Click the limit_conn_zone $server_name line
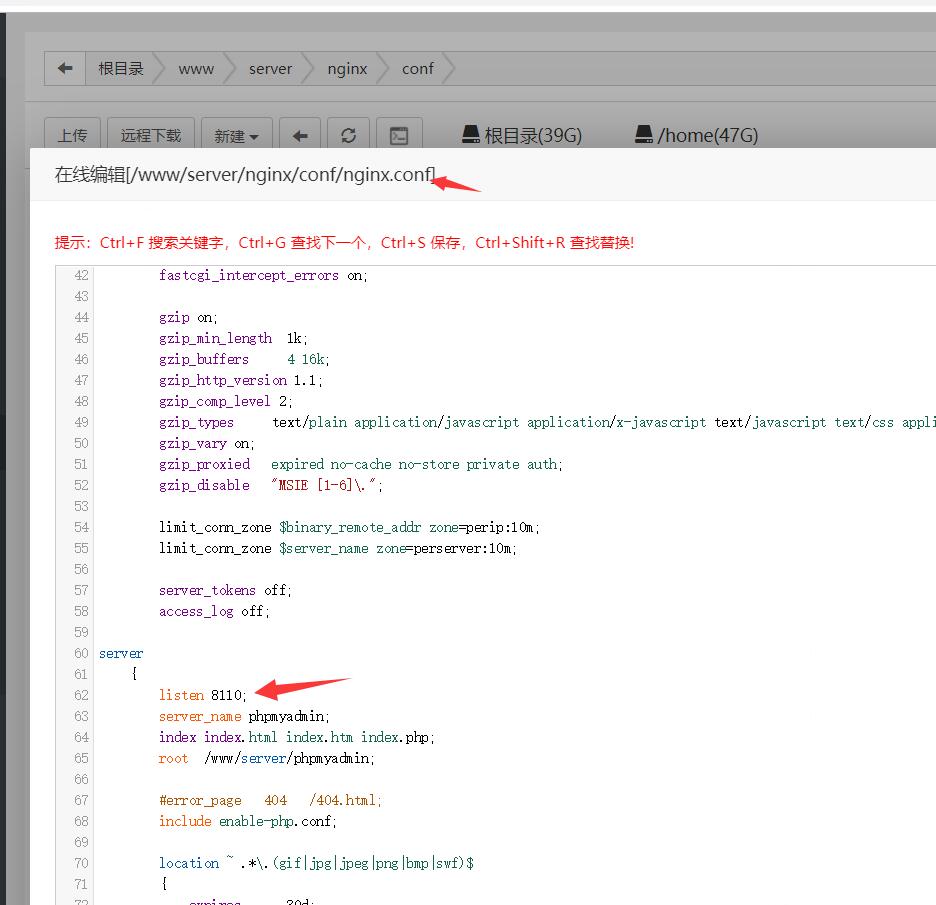The height and width of the screenshot is (905, 936). (x=338, y=548)
